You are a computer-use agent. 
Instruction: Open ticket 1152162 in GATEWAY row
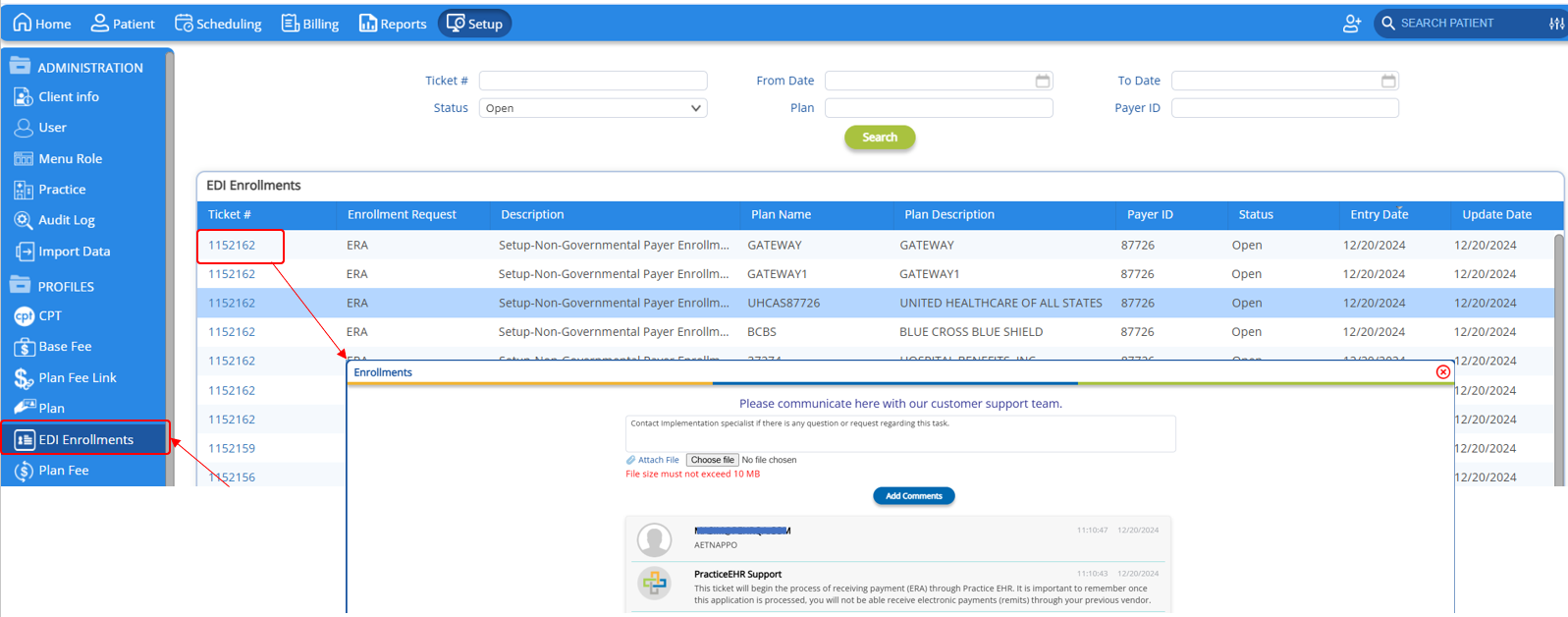pos(232,246)
